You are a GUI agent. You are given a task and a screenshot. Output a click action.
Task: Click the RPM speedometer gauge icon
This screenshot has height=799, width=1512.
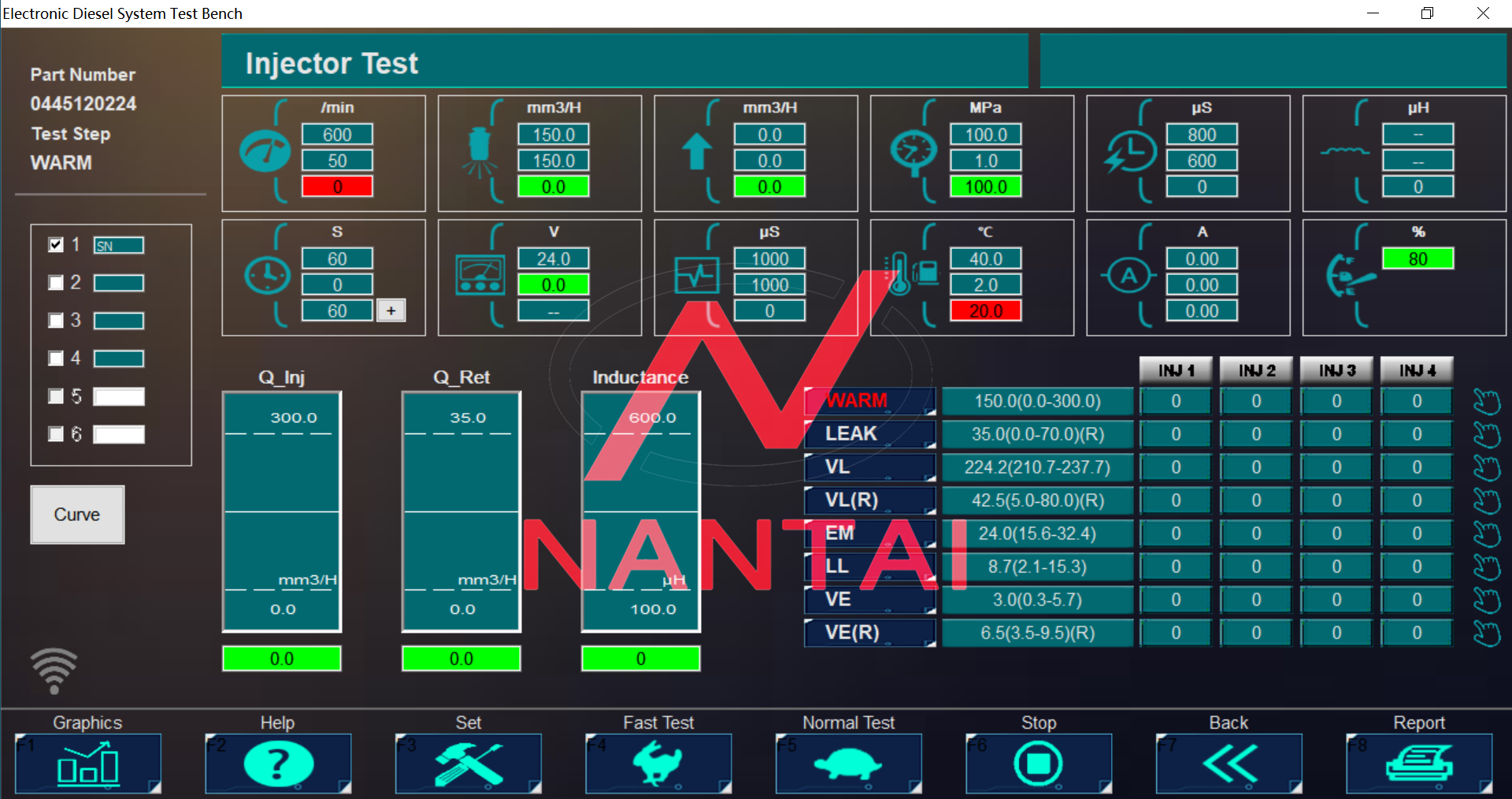[x=265, y=151]
